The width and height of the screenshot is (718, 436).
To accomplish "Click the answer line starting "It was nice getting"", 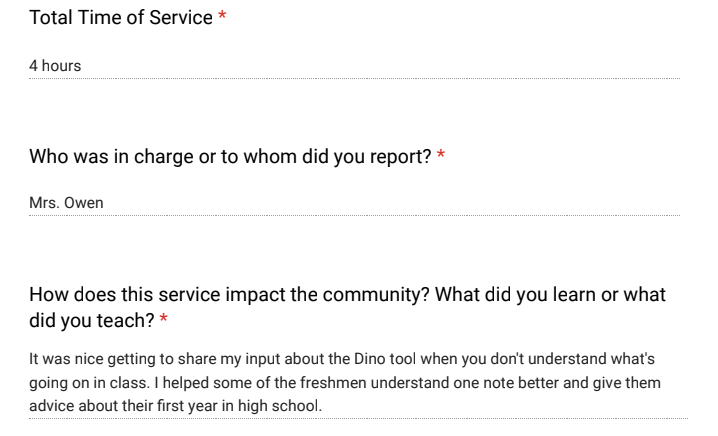I will 342,359.
